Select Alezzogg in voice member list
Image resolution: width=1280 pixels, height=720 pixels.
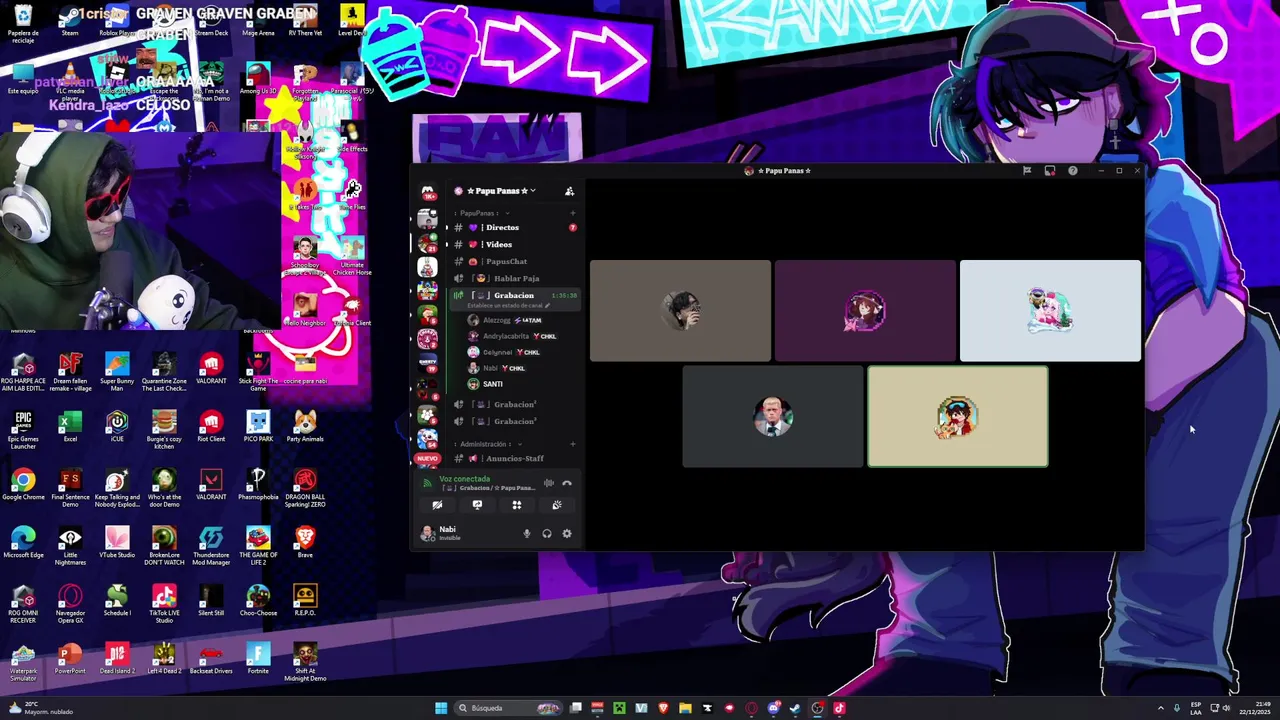point(522,320)
